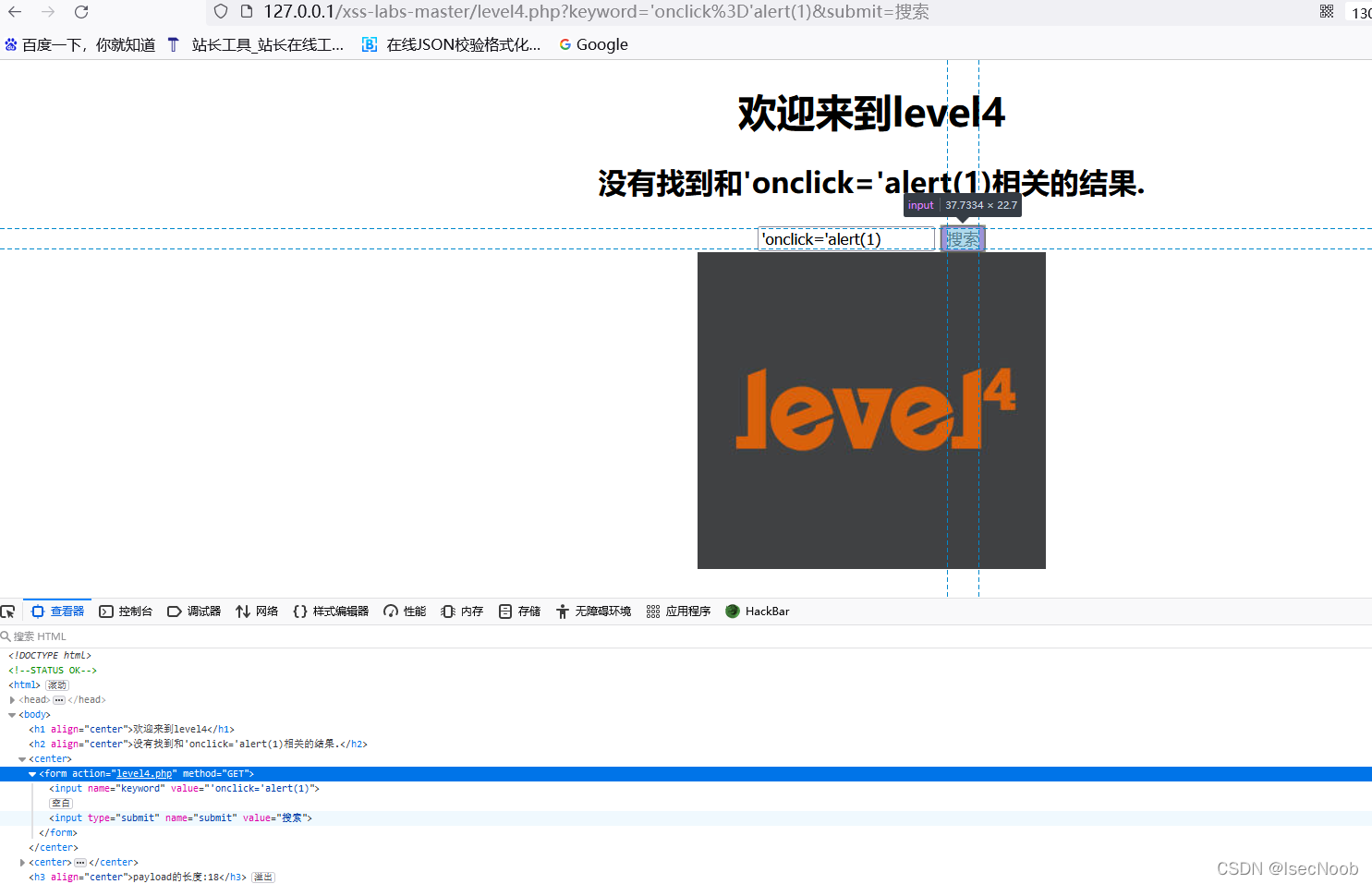Image resolution: width=1372 pixels, height=884 pixels.
Task: Click the 滚动 badge next to html tag
Action: [x=56, y=684]
